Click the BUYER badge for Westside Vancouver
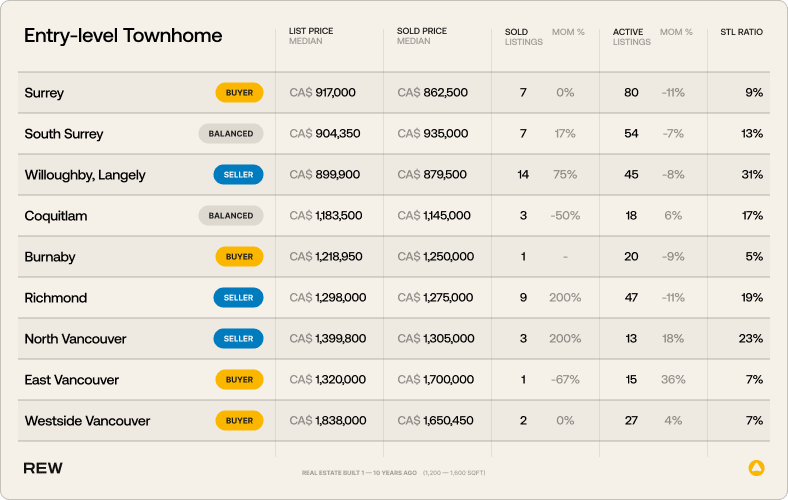Screen dimensions: 788x500 [239, 421]
